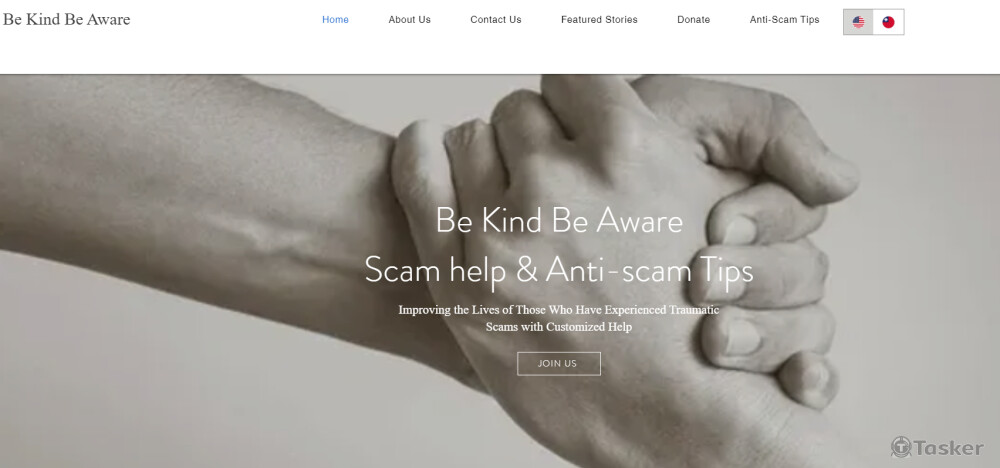The width and height of the screenshot is (1000, 468).
Task: Select the Be Kind Be Aware hero heading
Action: point(559,221)
